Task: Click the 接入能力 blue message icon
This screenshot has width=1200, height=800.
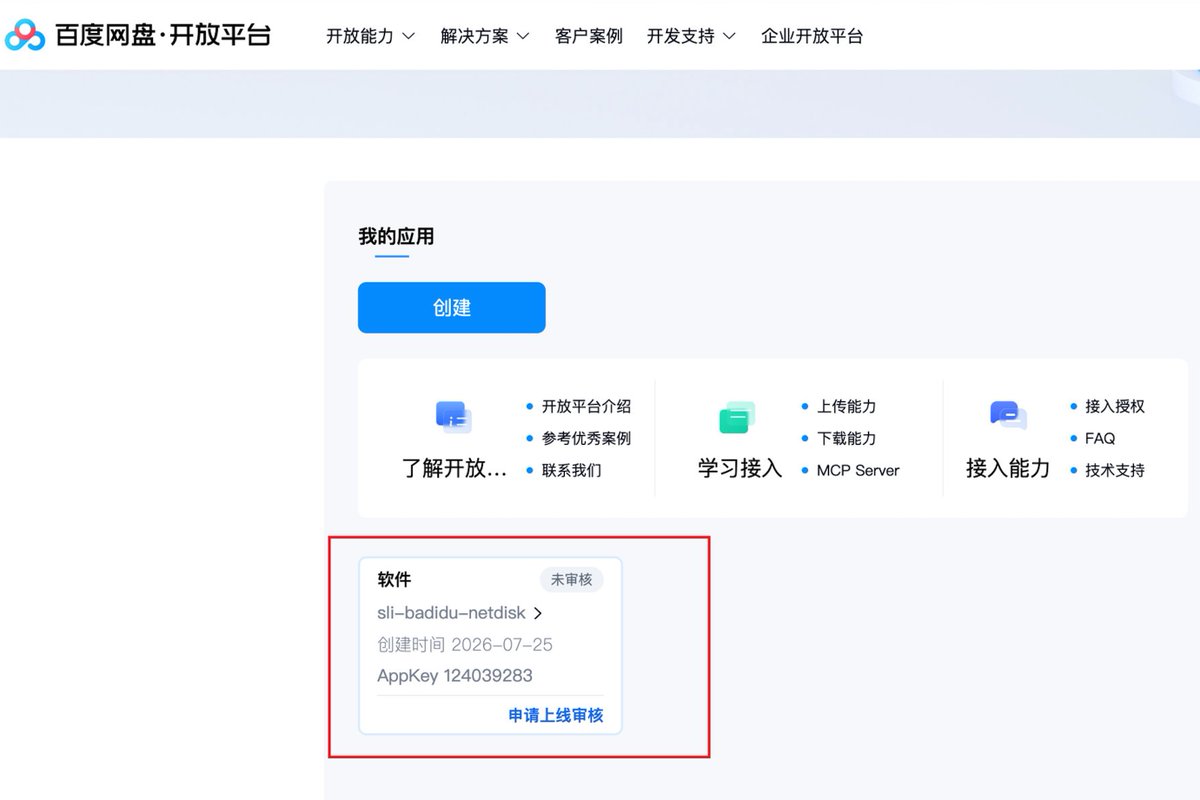Action: [1008, 415]
